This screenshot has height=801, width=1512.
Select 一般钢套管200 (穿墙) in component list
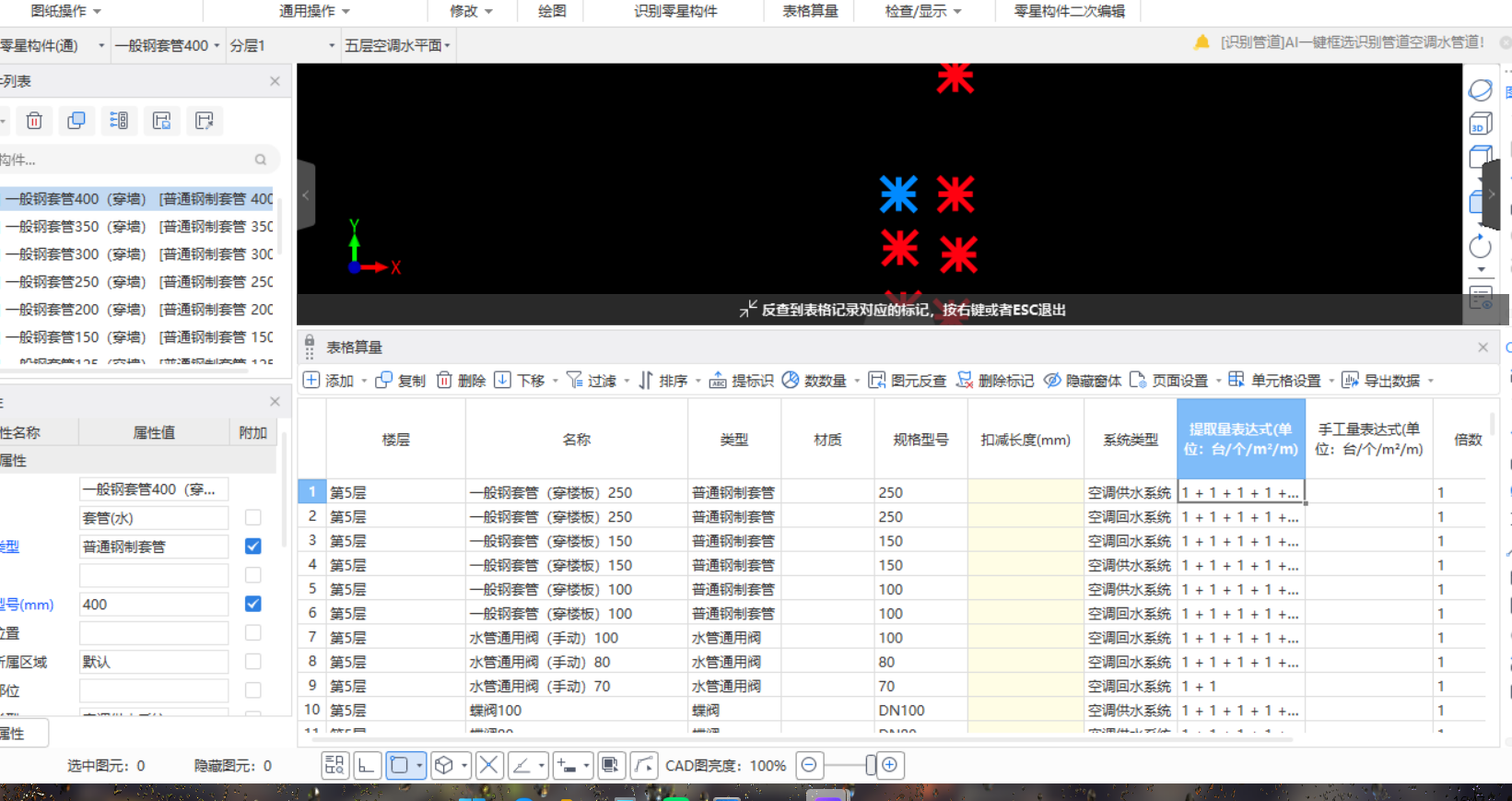point(138,309)
